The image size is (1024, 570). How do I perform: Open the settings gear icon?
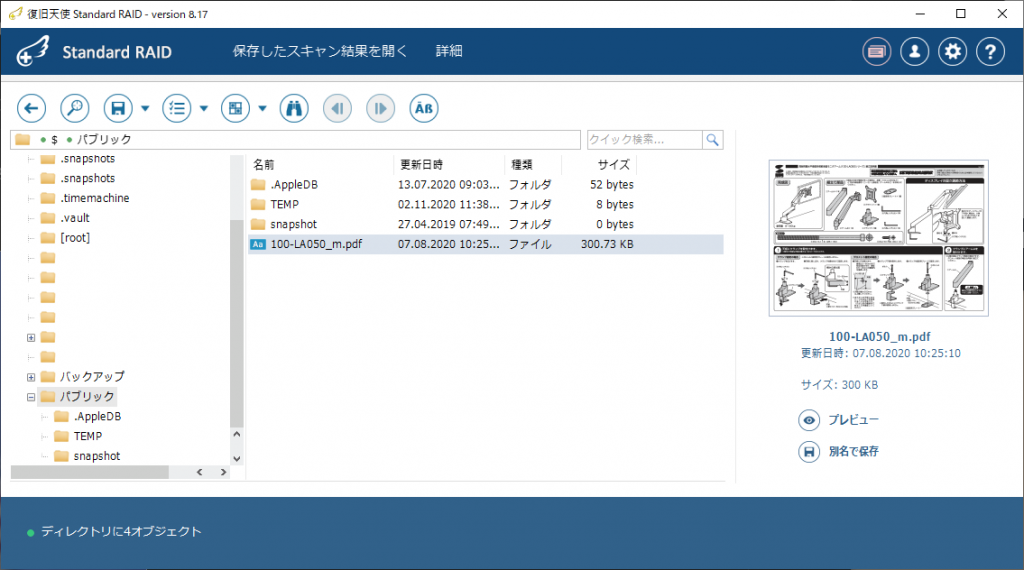click(x=952, y=52)
